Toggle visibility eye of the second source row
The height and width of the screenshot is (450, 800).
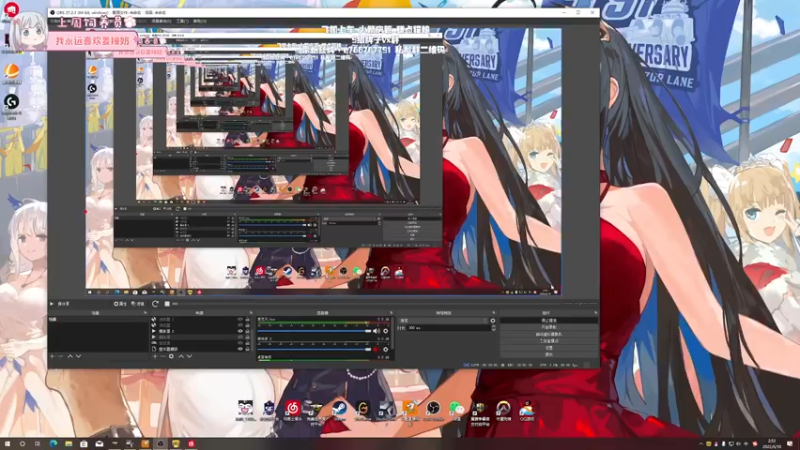click(240, 325)
